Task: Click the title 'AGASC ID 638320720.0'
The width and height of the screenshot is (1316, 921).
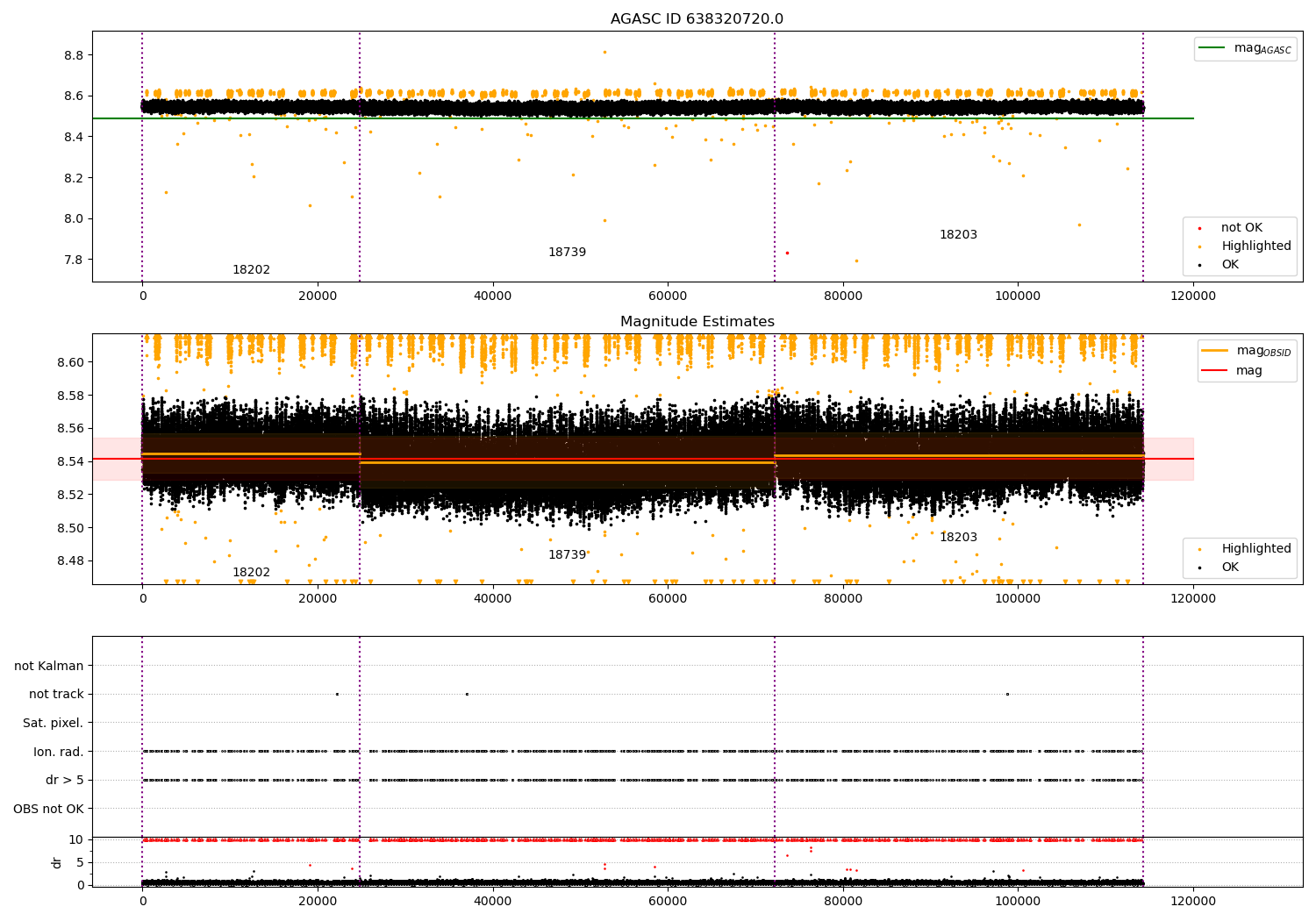Action: pyautogui.click(x=697, y=19)
